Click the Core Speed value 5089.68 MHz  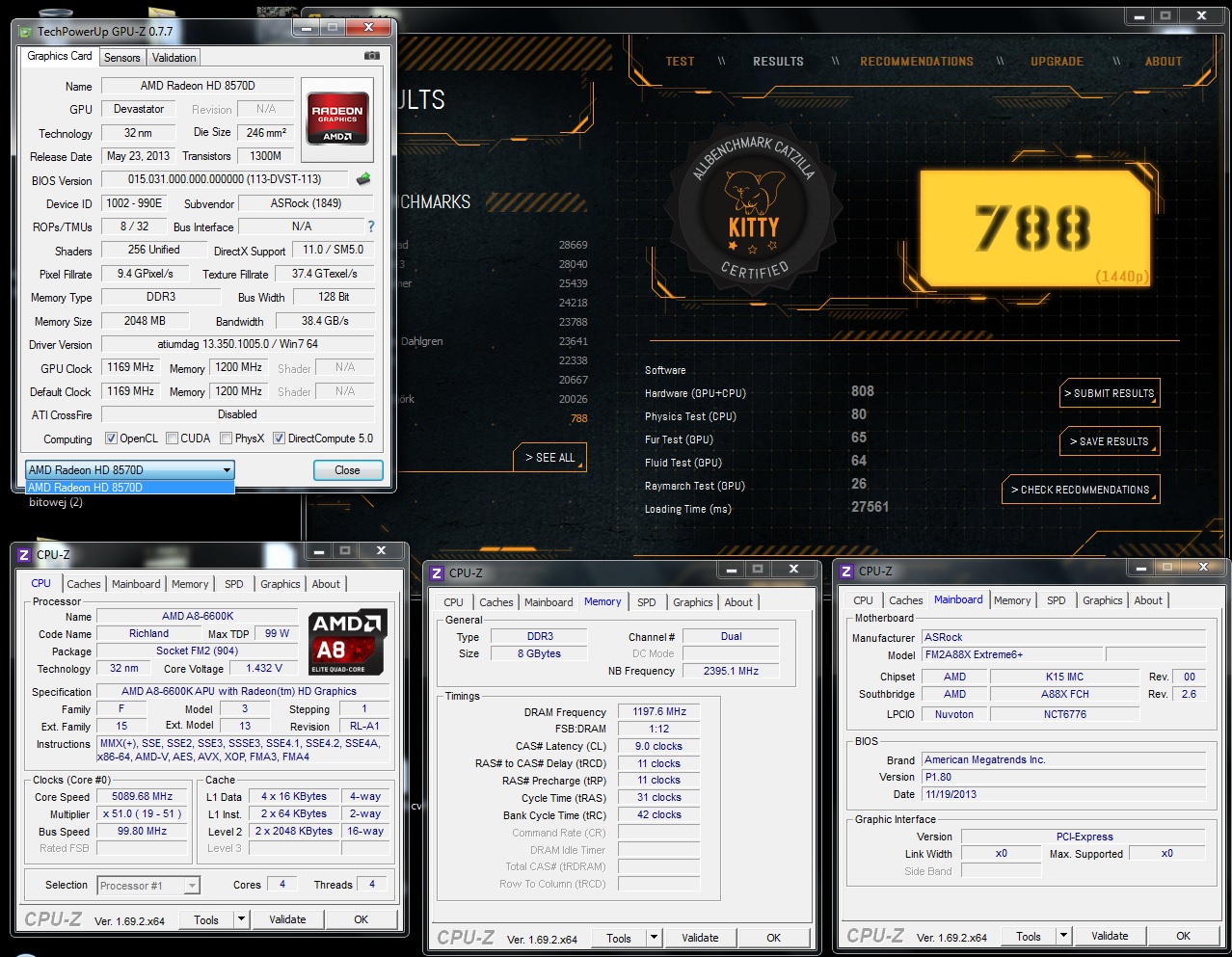point(142,797)
